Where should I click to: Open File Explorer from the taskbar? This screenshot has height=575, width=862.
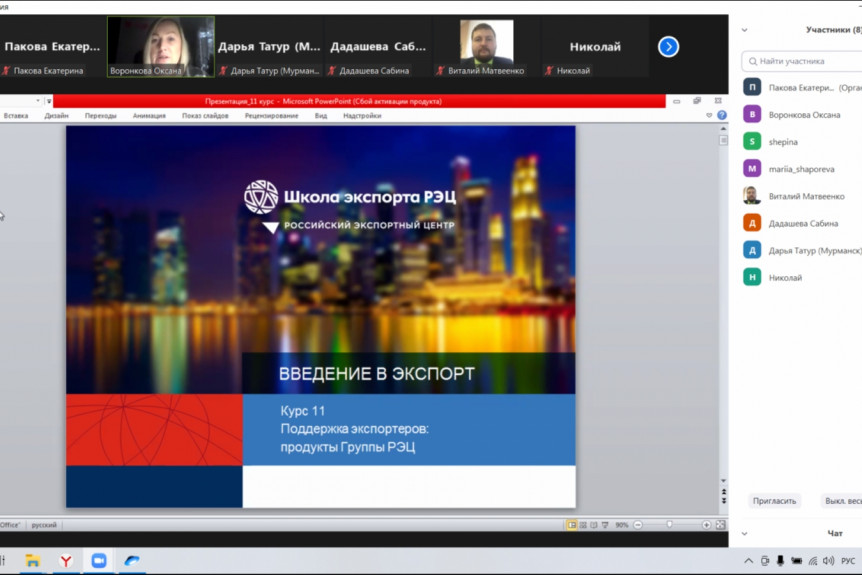32,561
